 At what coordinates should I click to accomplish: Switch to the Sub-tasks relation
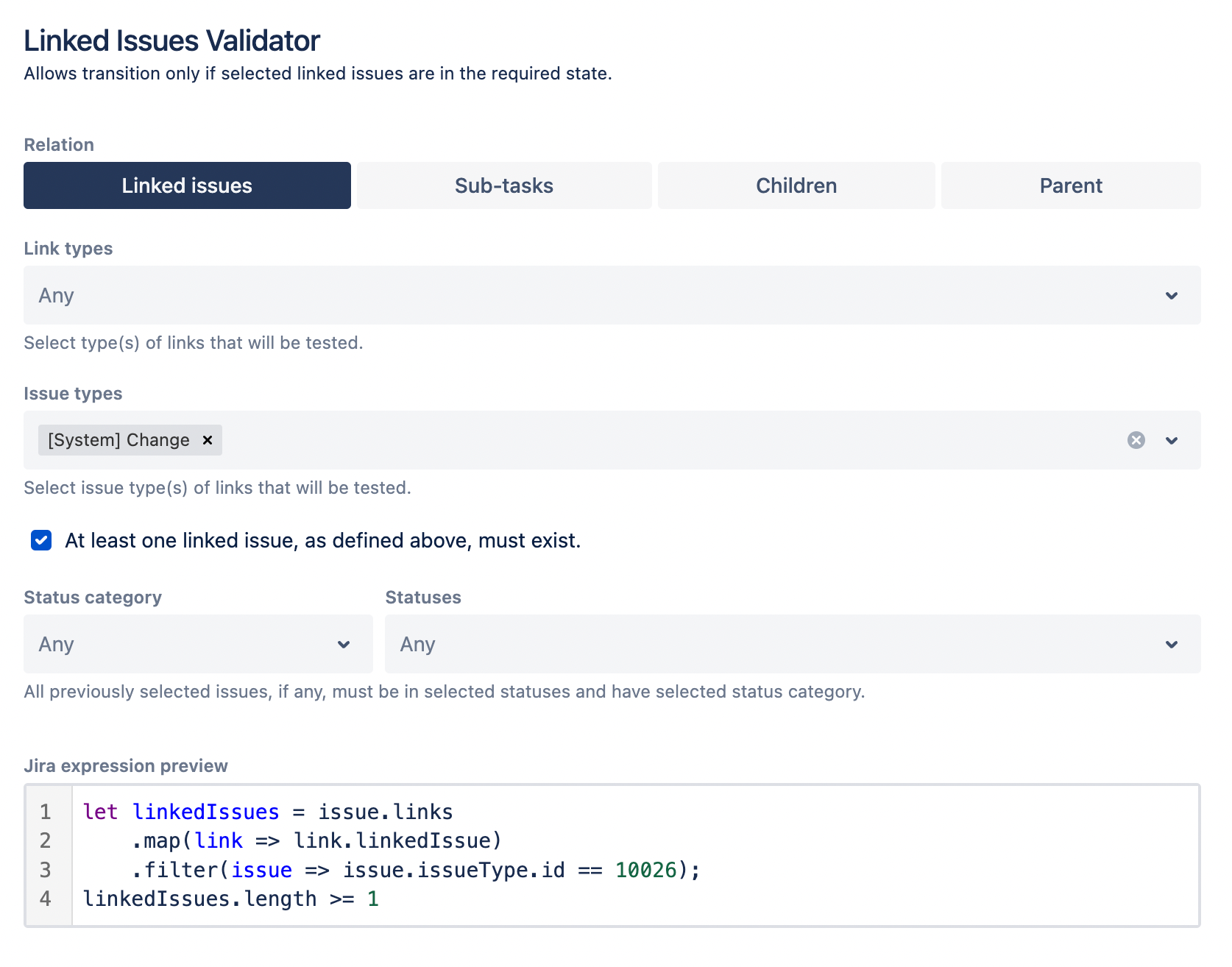503,185
